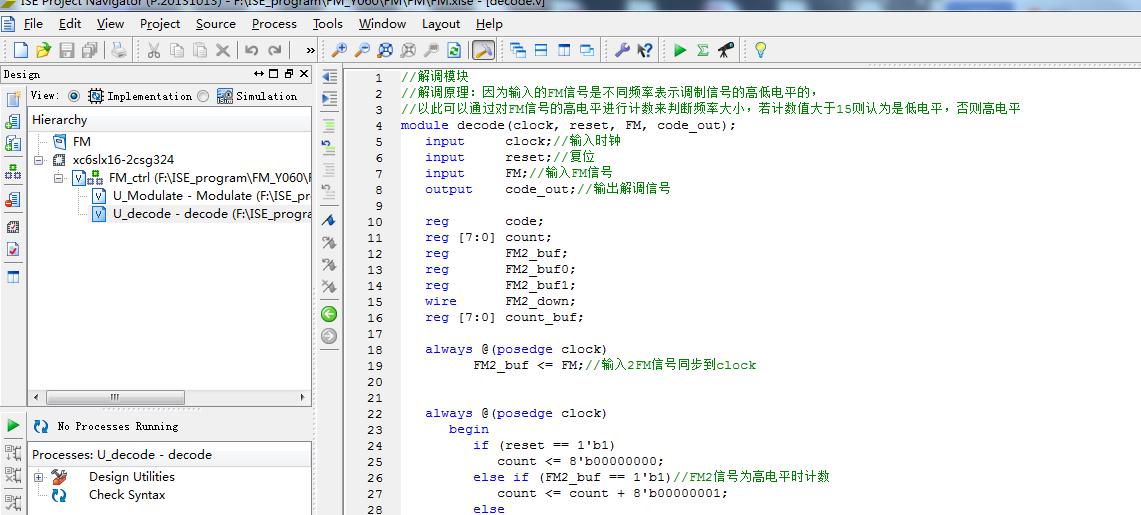Click the green Run process toolbar icon
The width and height of the screenshot is (1141, 515).
click(x=680, y=50)
